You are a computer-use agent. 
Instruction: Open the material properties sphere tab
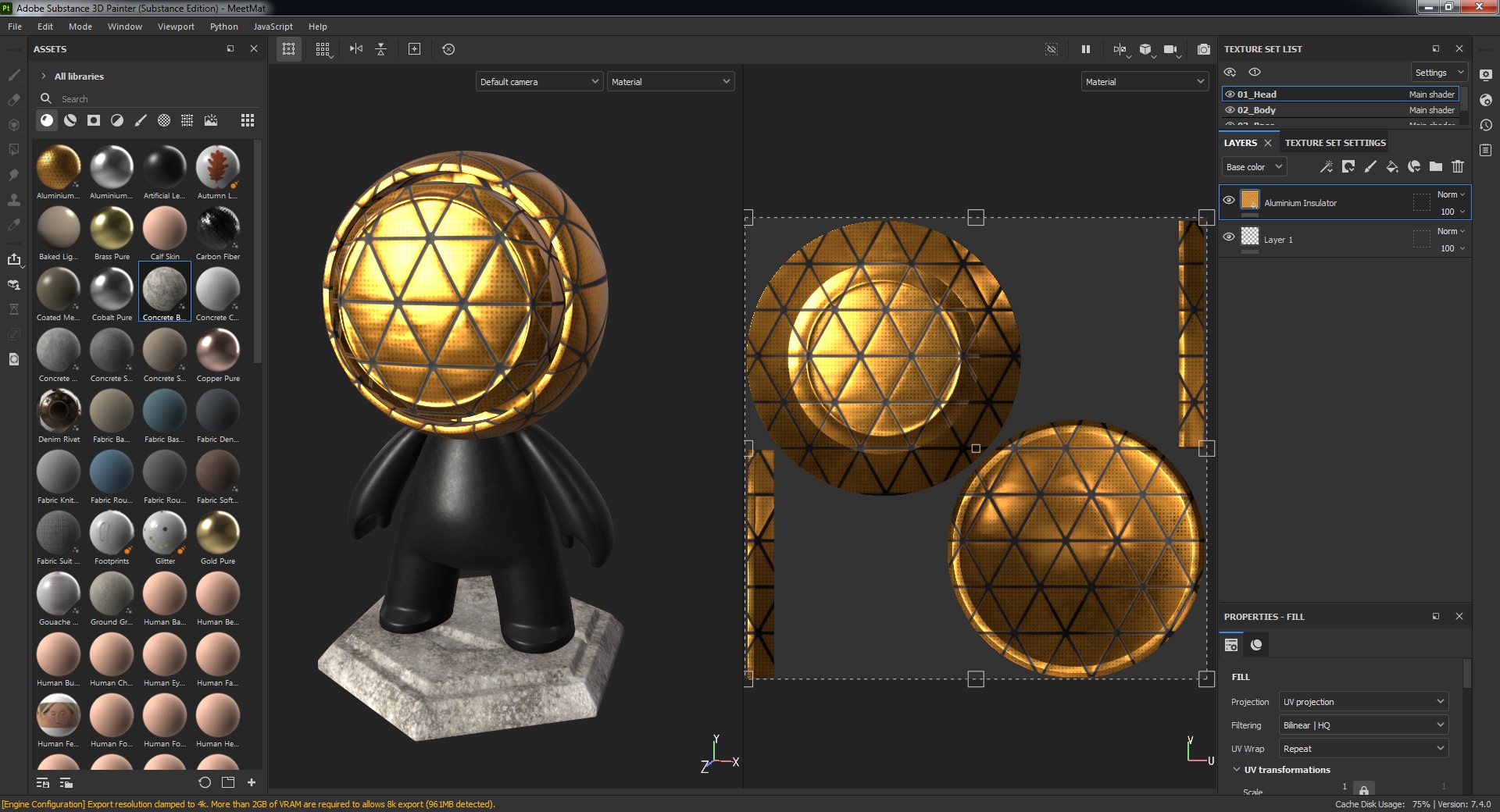[1256, 645]
